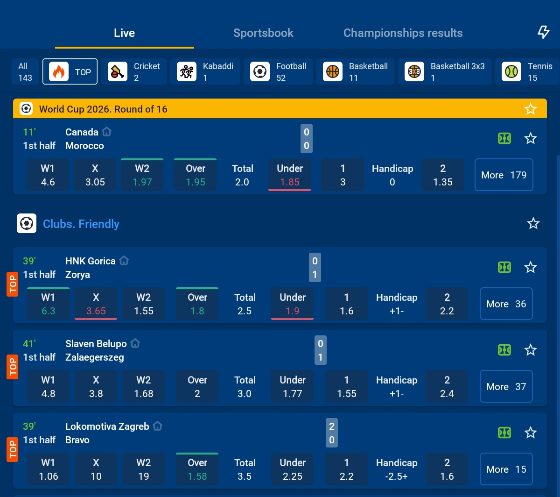
Task: Pick Over 1.58 in Lokomotiva match
Action: click(197, 470)
